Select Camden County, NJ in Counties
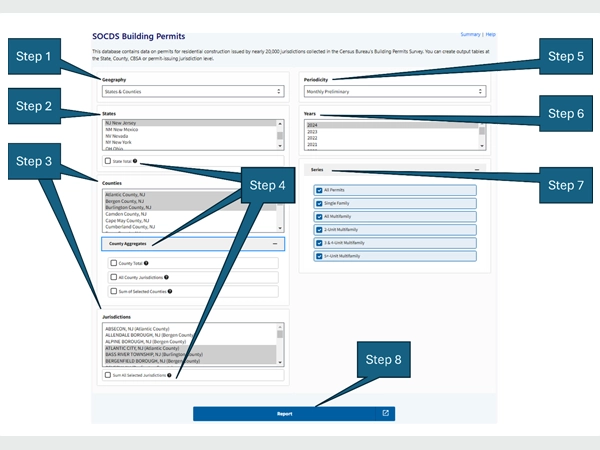The image size is (600, 450). tap(190, 214)
